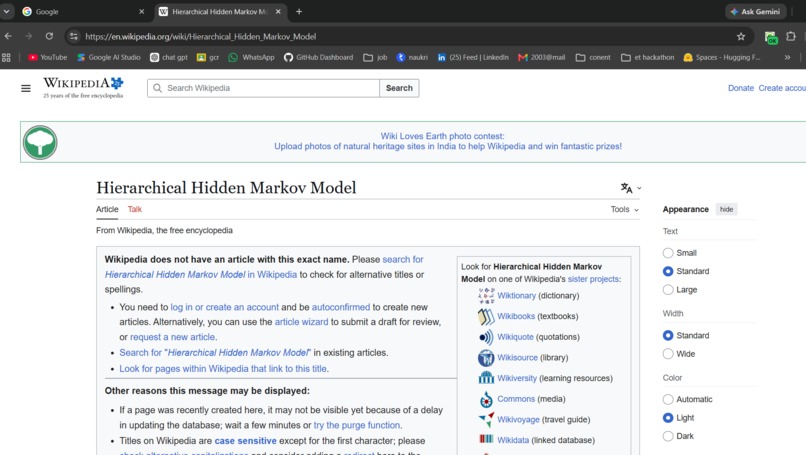Screen dimensions: 806x455
Task: Click the Wikidata icon
Action: point(486,440)
